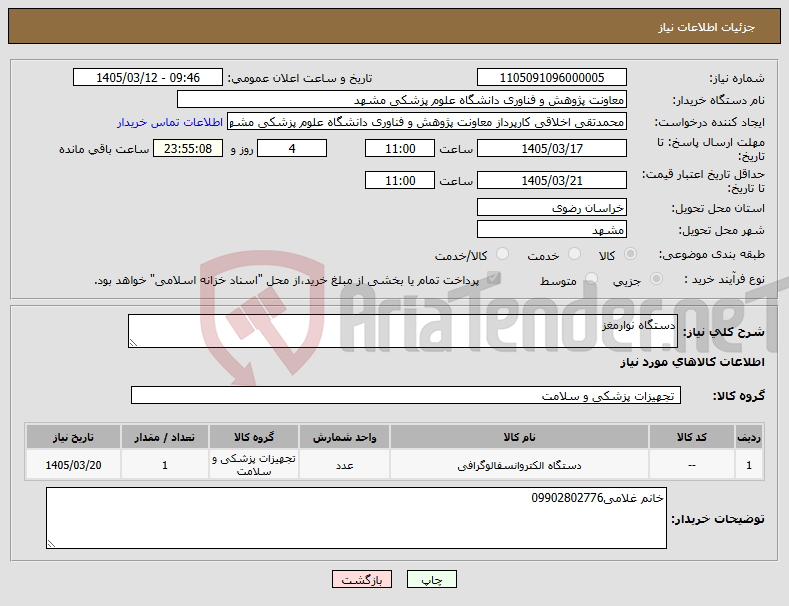Click the buyer organization name field
The image size is (789, 606).
coord(402,100)
